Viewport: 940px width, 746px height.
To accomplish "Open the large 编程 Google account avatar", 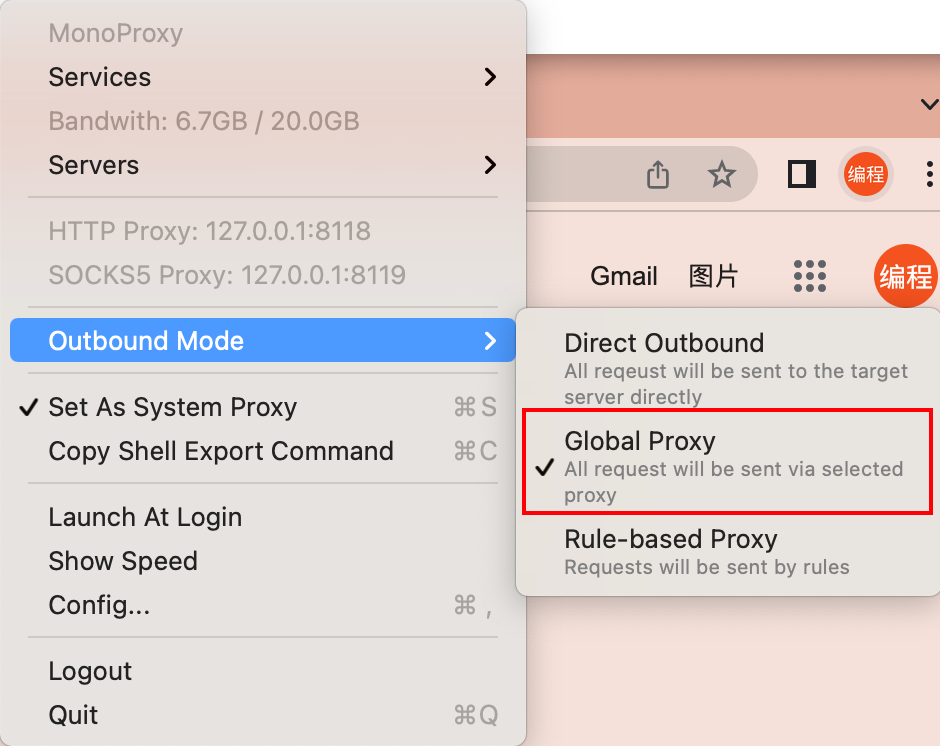I will pos(906,276).
